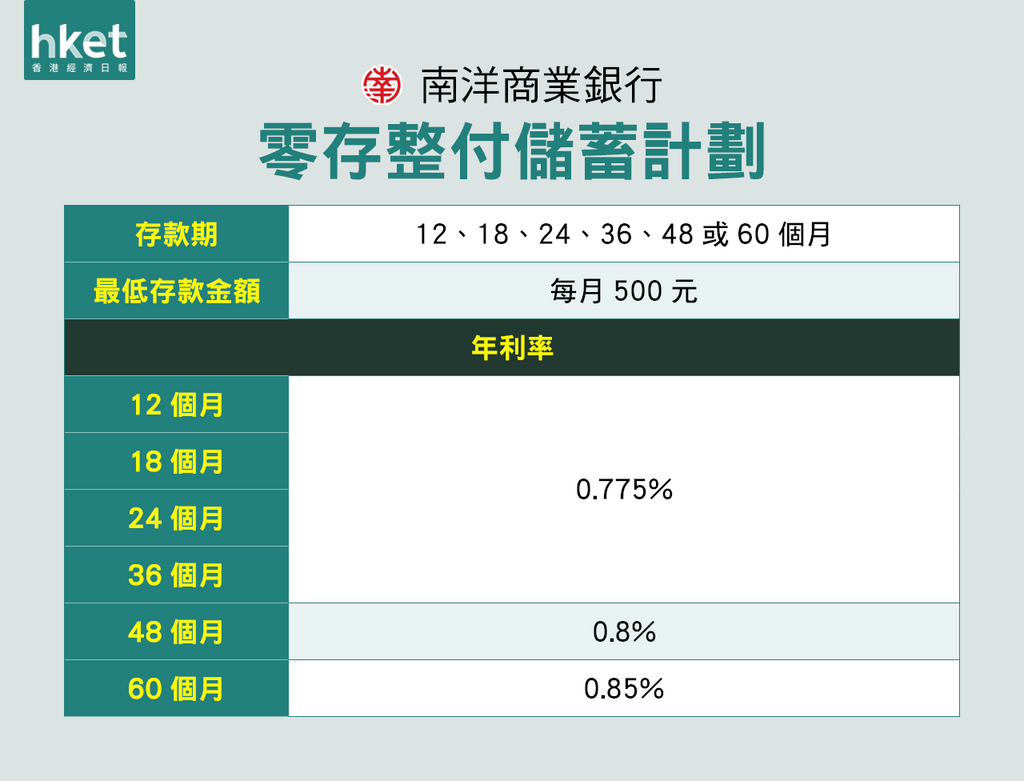Click the 0.85% interest rate value
The width and height of the screenshot is (1024, 781).
[x=624, y=689]
